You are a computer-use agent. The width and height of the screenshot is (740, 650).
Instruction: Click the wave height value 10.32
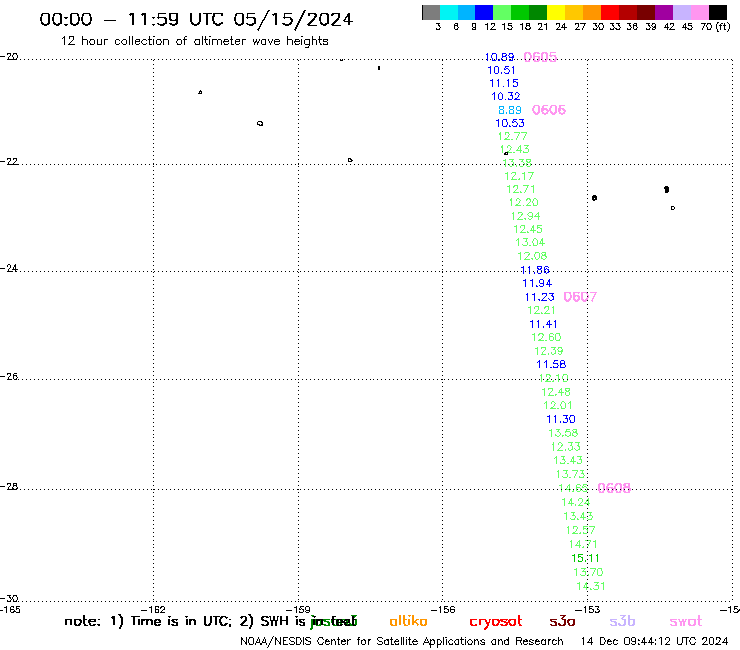click(x=506, y=96)
